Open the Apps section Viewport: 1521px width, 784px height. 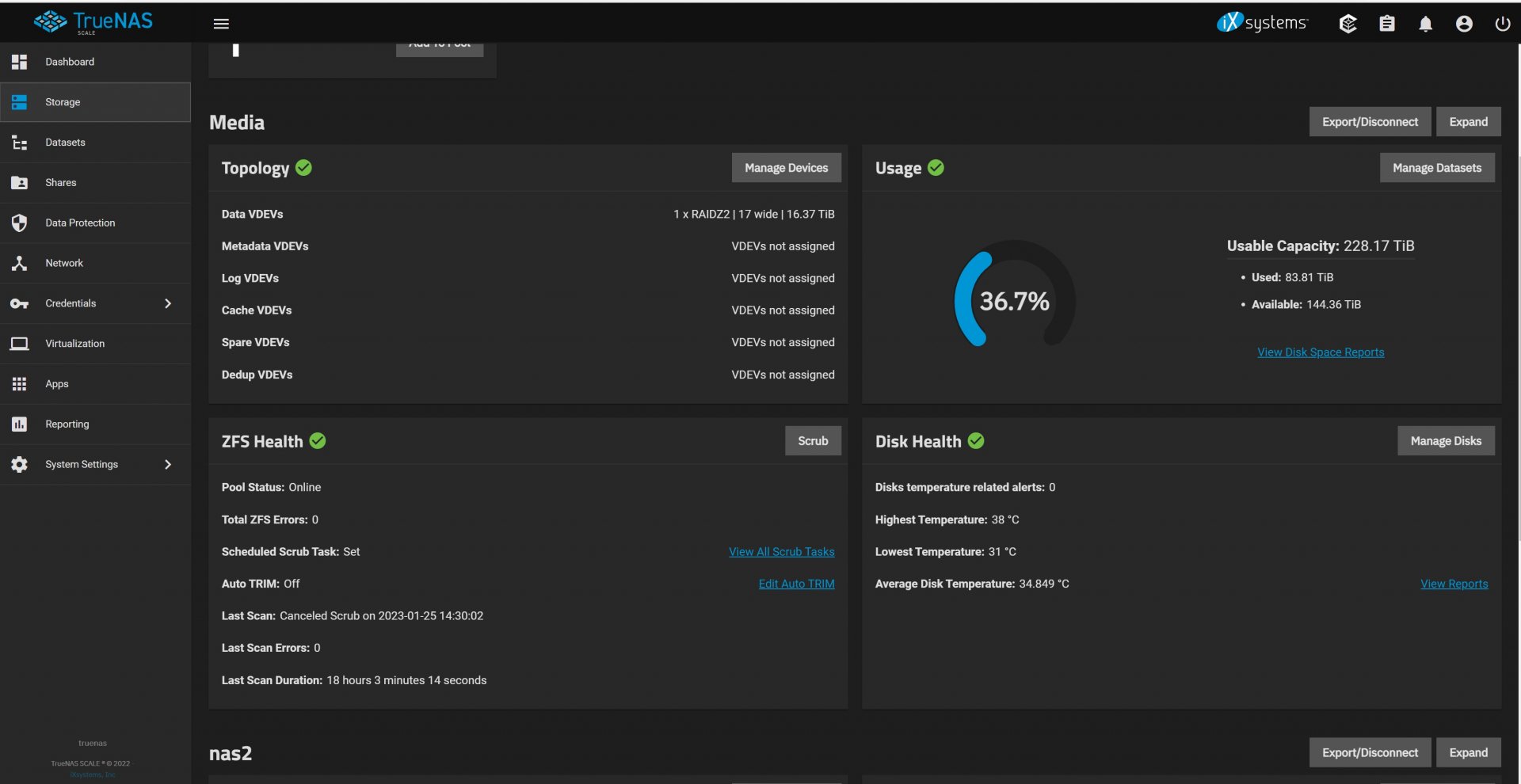click(57, 384)
